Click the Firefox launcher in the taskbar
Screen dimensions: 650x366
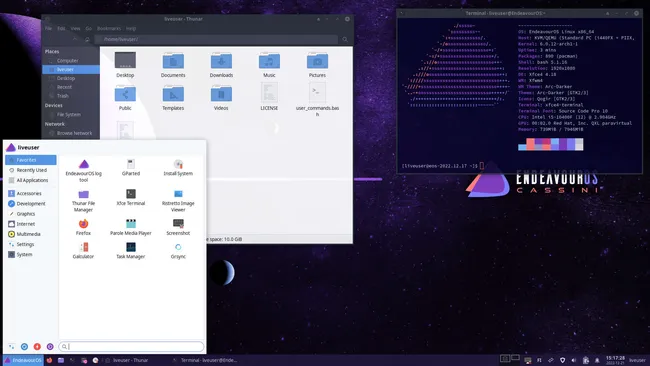point(49,360)
